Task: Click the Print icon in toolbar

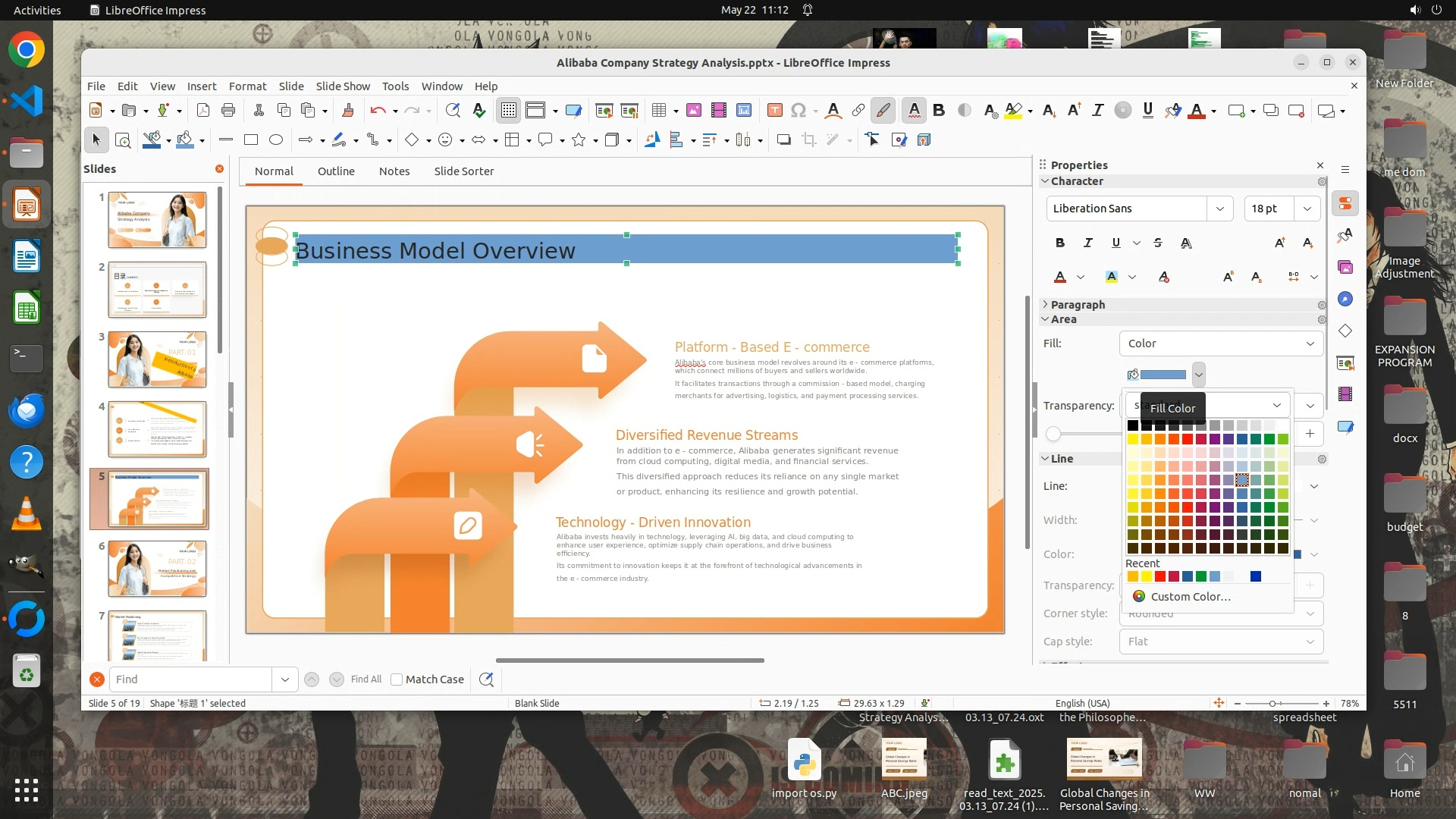Action: point(228,111)
